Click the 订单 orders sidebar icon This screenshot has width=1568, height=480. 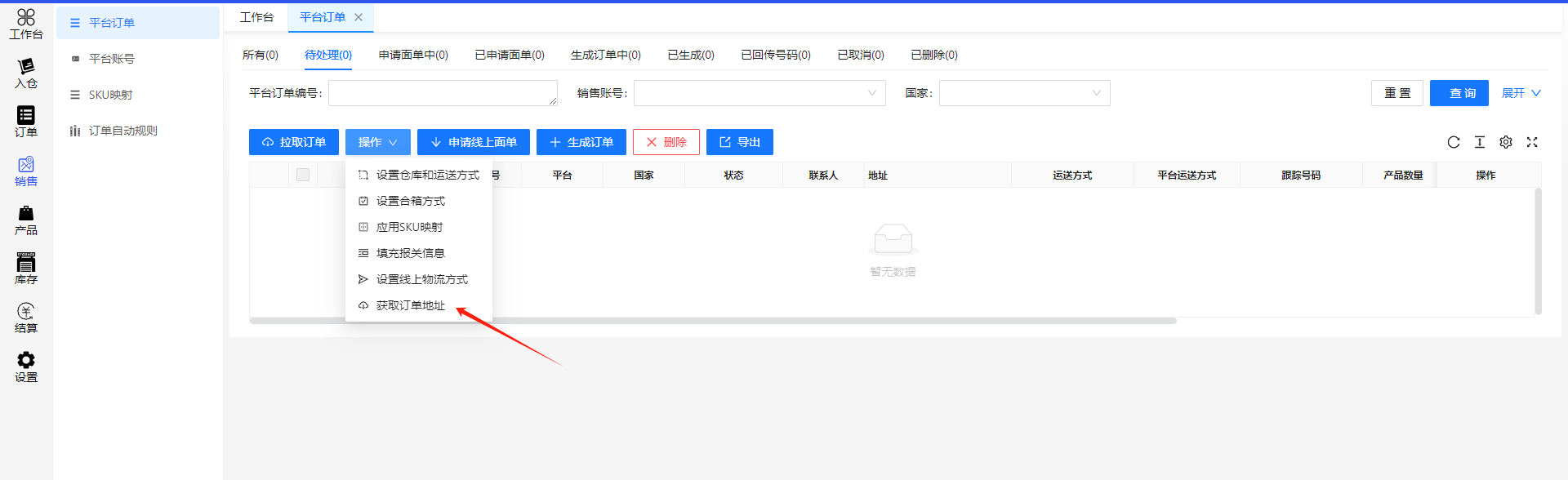[x=26, y=122]
